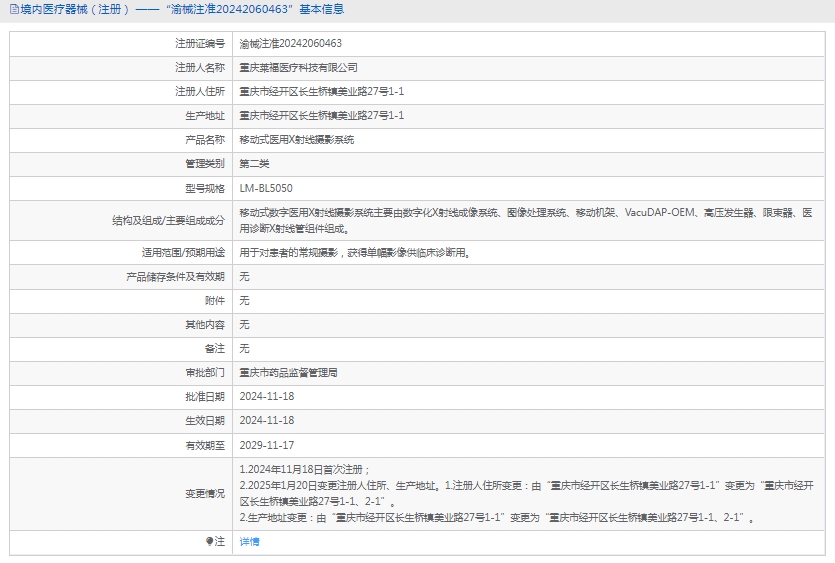Open the 详情 link in the last row

pyautogui.click(x=249, y=541)
